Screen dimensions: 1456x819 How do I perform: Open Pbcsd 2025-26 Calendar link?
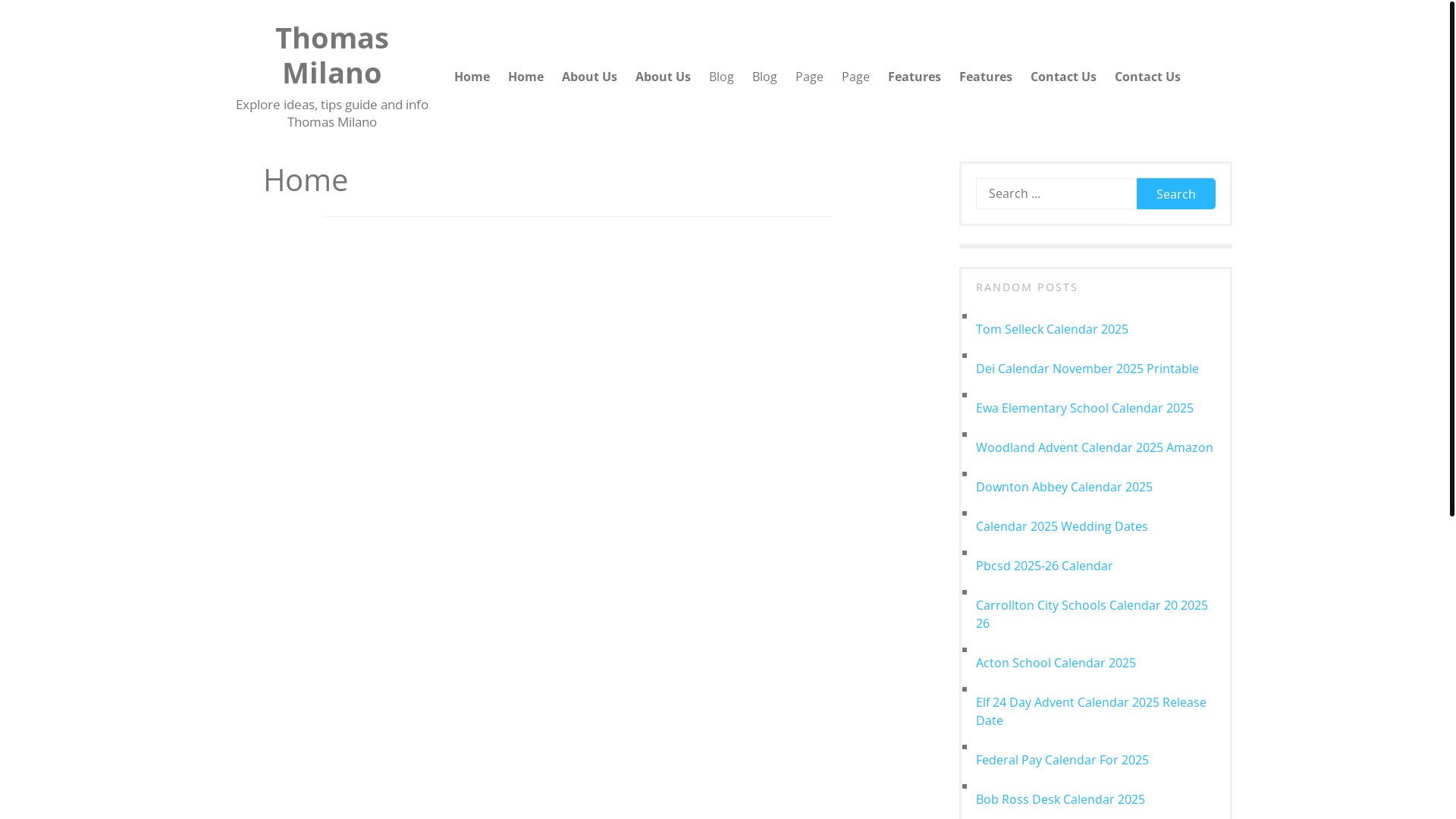(1044, 566)
